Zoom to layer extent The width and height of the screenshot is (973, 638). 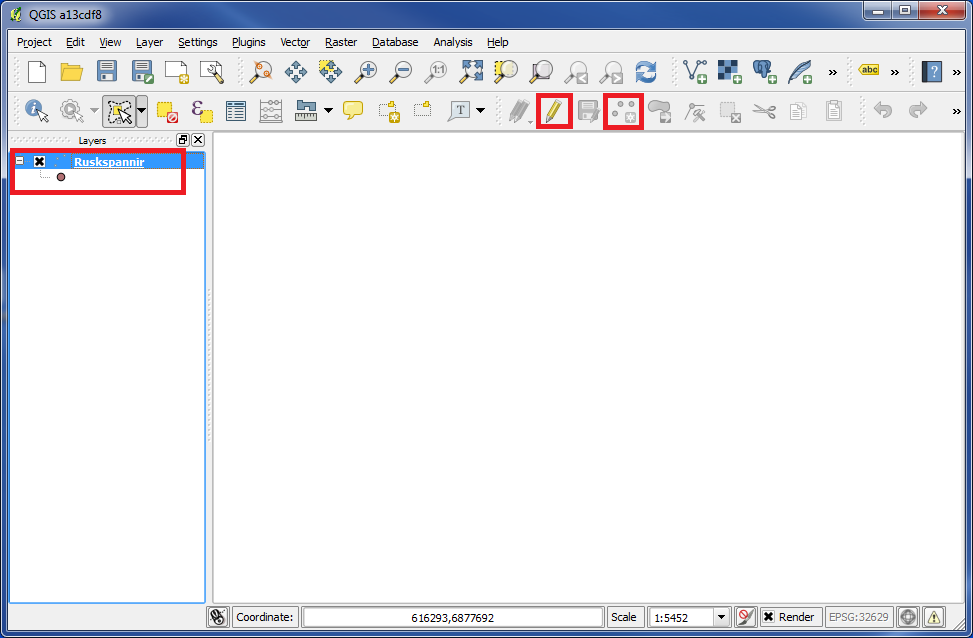(x=541, y=72)
